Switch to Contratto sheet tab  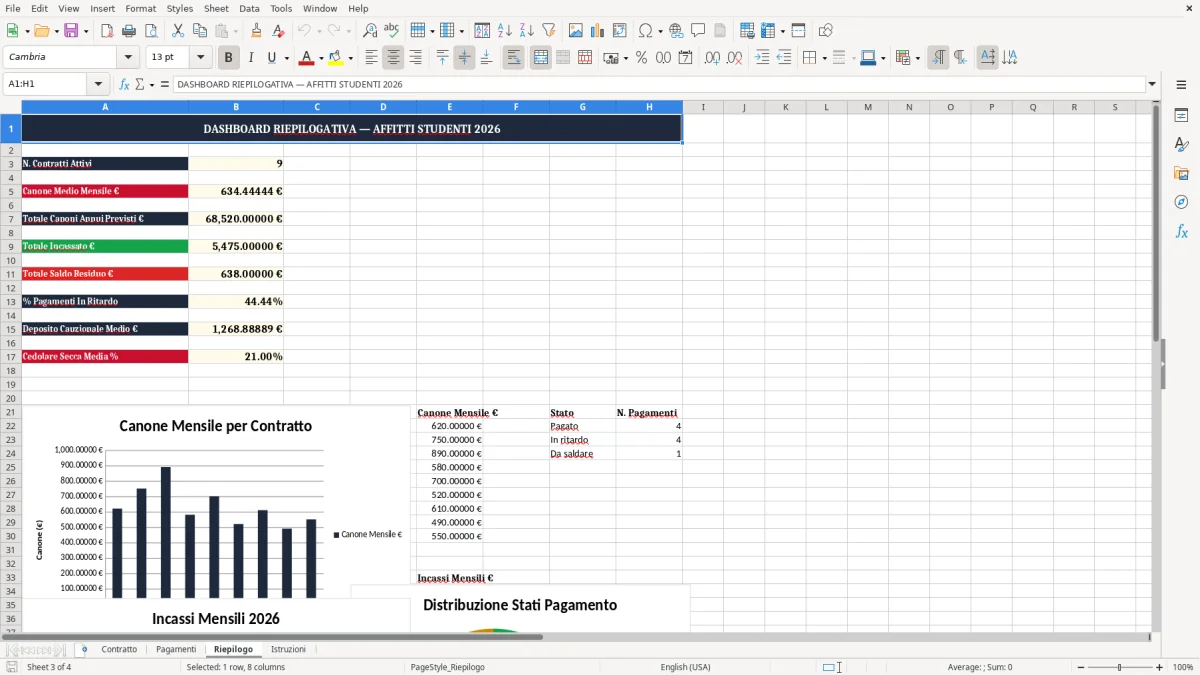point(119,649)
